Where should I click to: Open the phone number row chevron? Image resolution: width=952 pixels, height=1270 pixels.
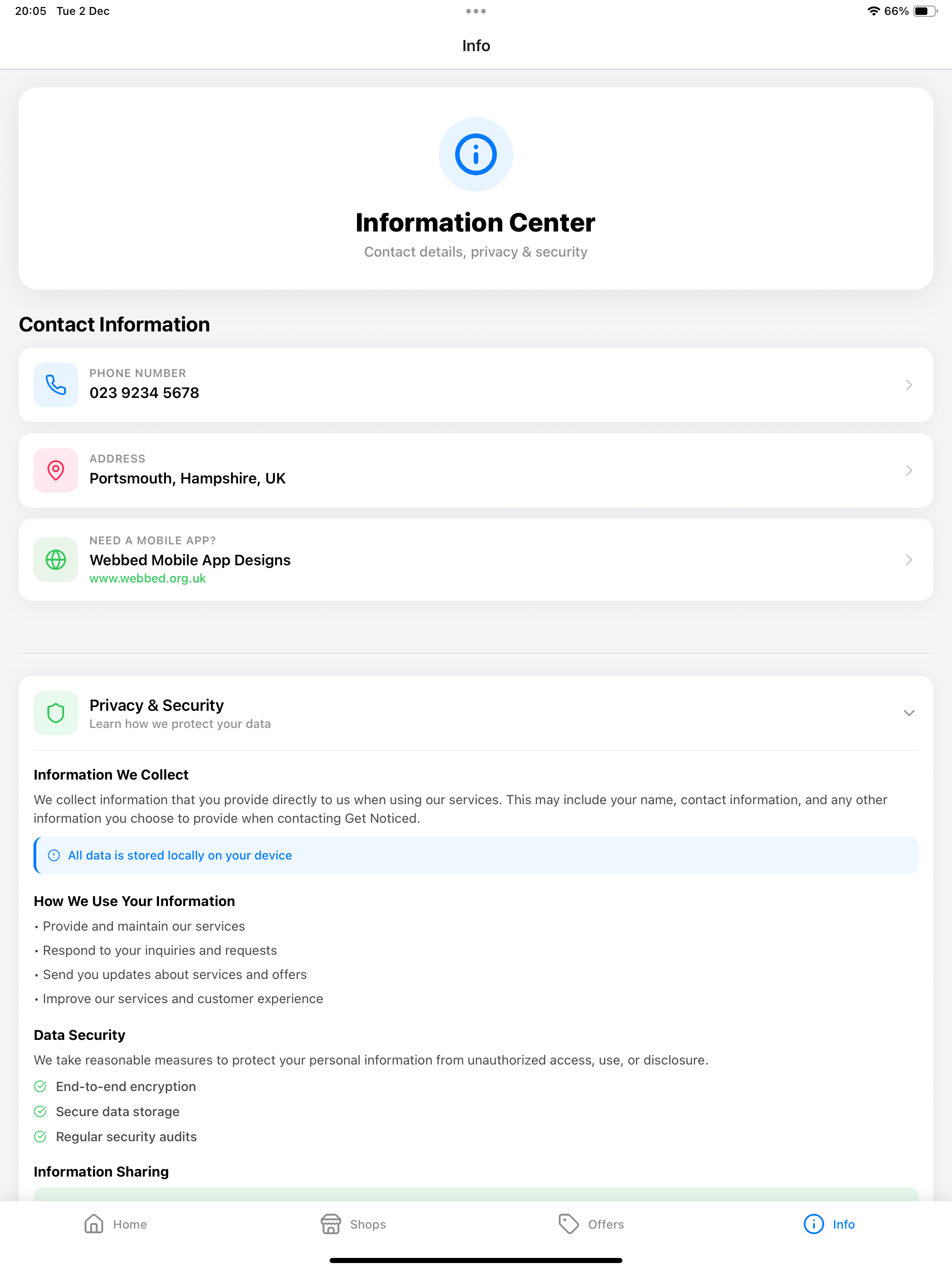tap(908, 385)
